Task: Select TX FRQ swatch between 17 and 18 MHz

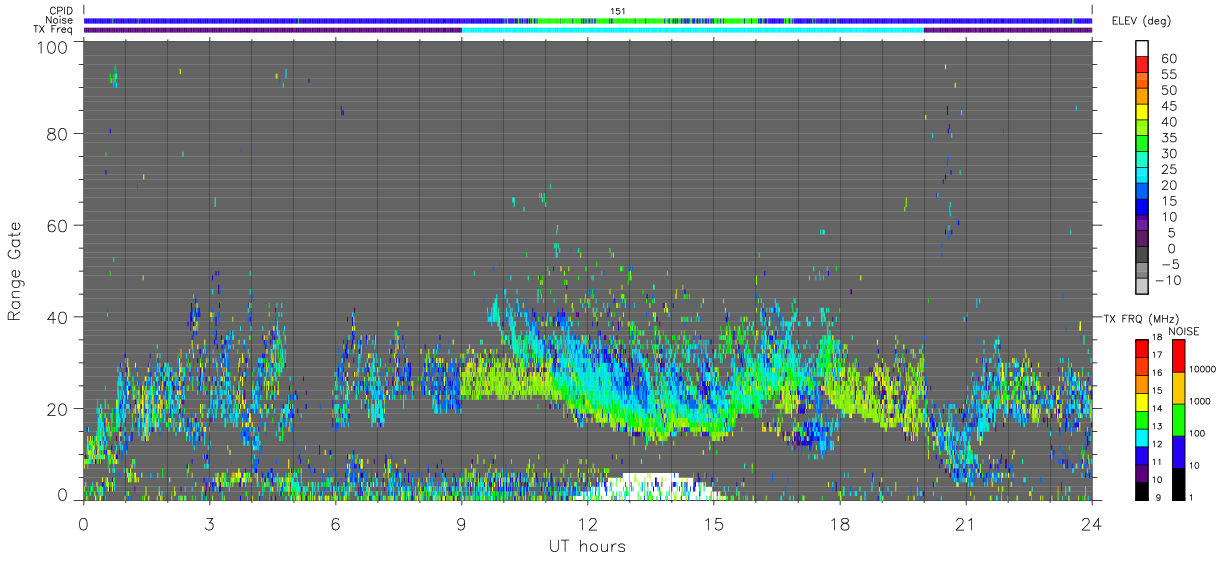Action: pos(1142,348)
